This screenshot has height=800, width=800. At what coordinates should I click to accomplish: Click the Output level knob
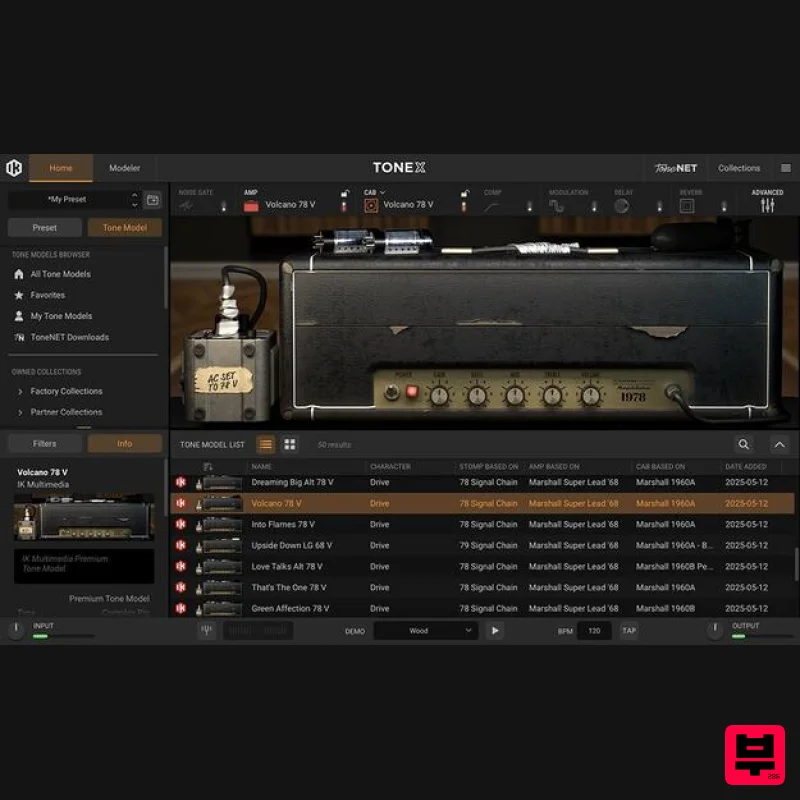point(715,630)
